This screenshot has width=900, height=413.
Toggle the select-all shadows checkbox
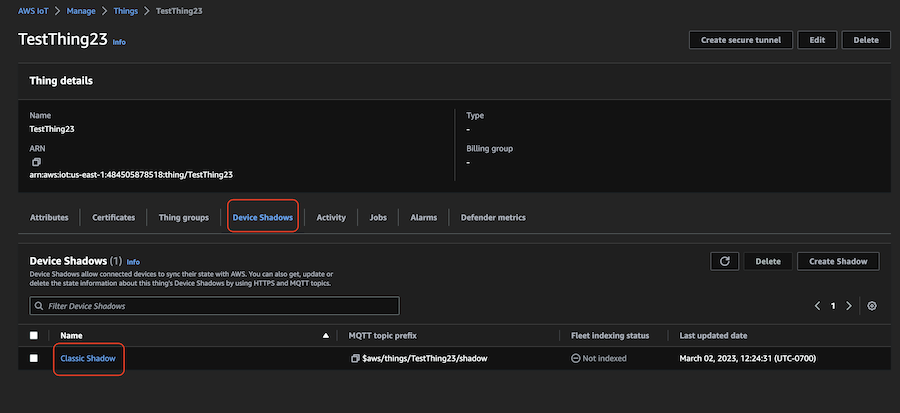34,335
